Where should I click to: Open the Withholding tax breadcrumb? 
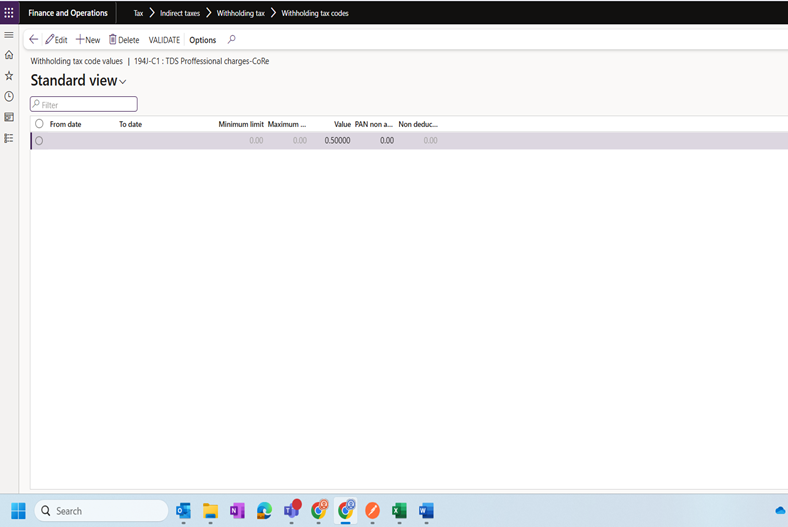[241, 13]
